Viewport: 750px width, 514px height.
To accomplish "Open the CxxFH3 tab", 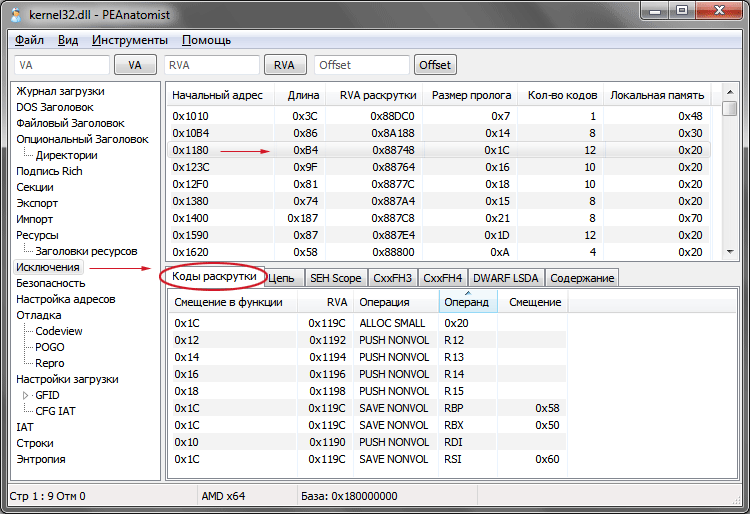I will coord(393,277).
